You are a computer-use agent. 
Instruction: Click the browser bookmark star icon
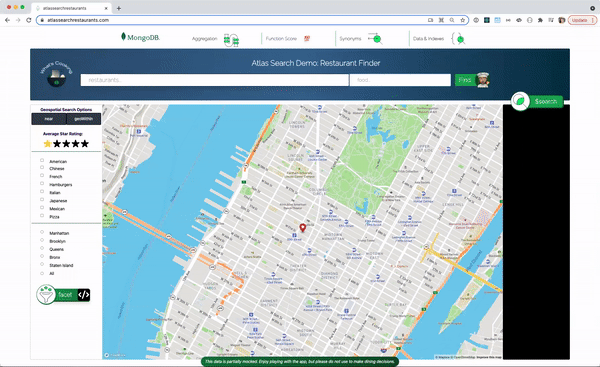(x=463, y=20)
